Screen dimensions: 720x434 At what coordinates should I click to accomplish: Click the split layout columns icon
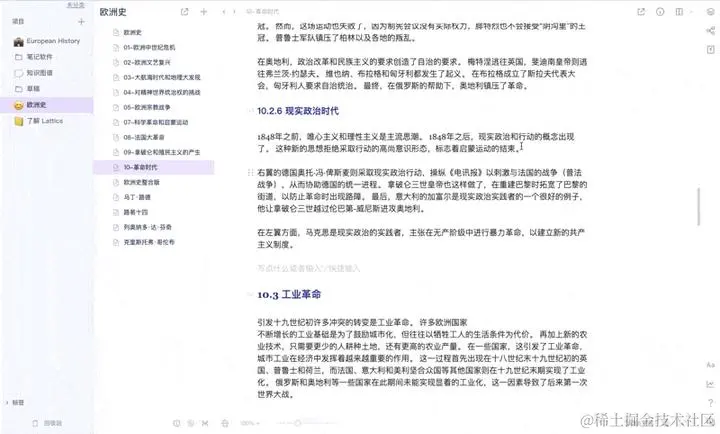(x=679, y=12)
